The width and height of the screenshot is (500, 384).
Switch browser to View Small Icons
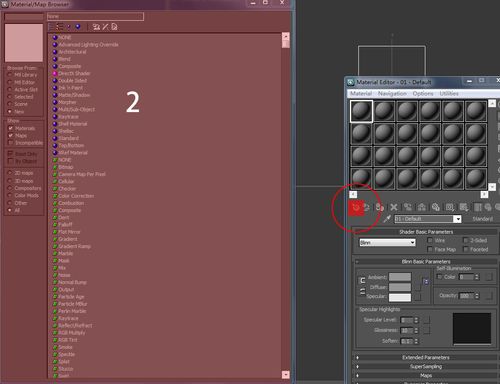click(x=69, y=27)
